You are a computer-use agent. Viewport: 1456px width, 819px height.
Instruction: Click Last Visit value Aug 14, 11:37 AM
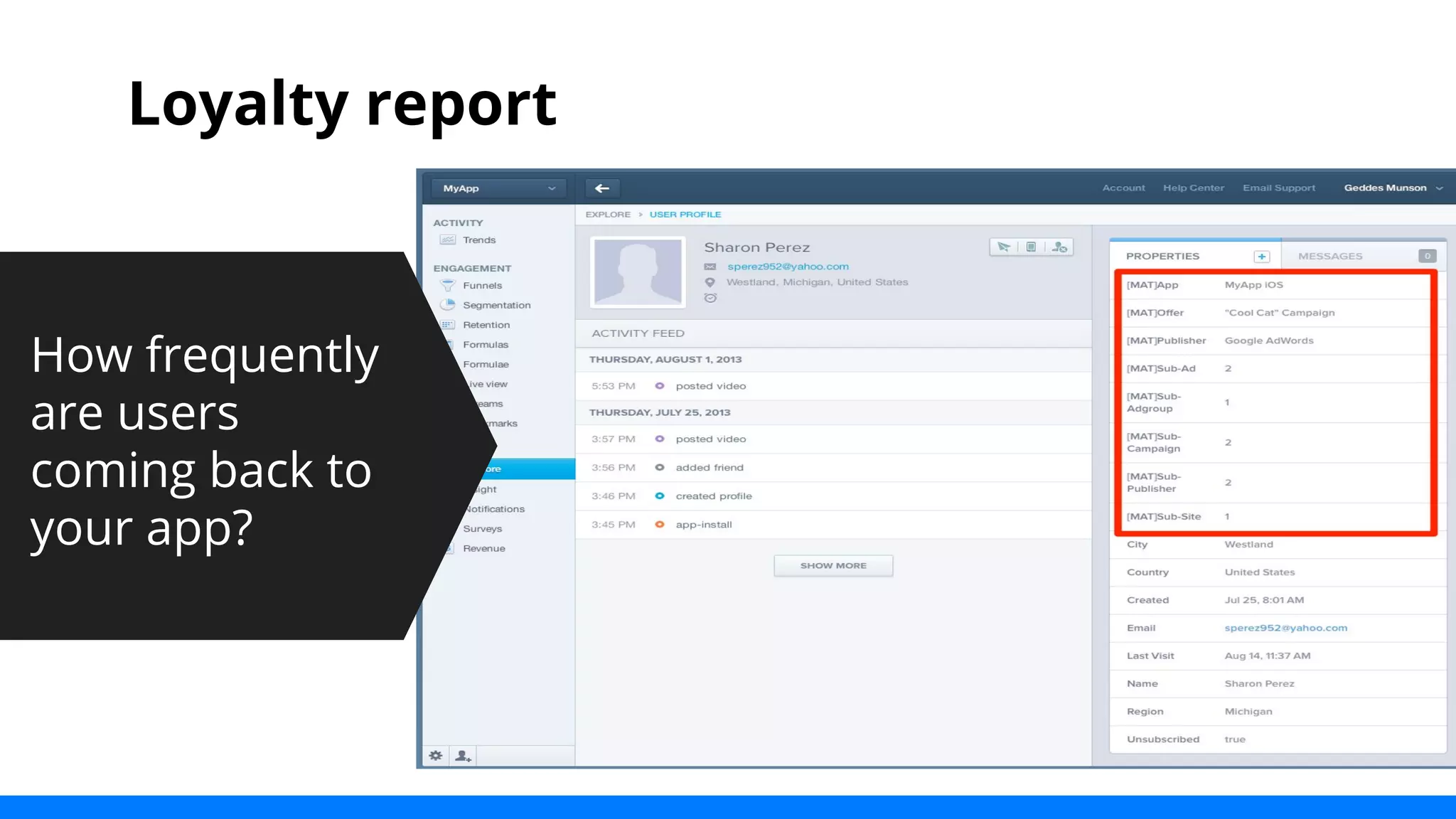click(1268, 655)
